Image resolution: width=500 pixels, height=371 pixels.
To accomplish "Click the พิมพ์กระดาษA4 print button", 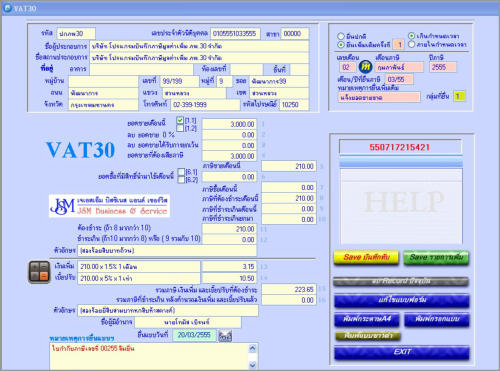I will [x=367, y=319].
